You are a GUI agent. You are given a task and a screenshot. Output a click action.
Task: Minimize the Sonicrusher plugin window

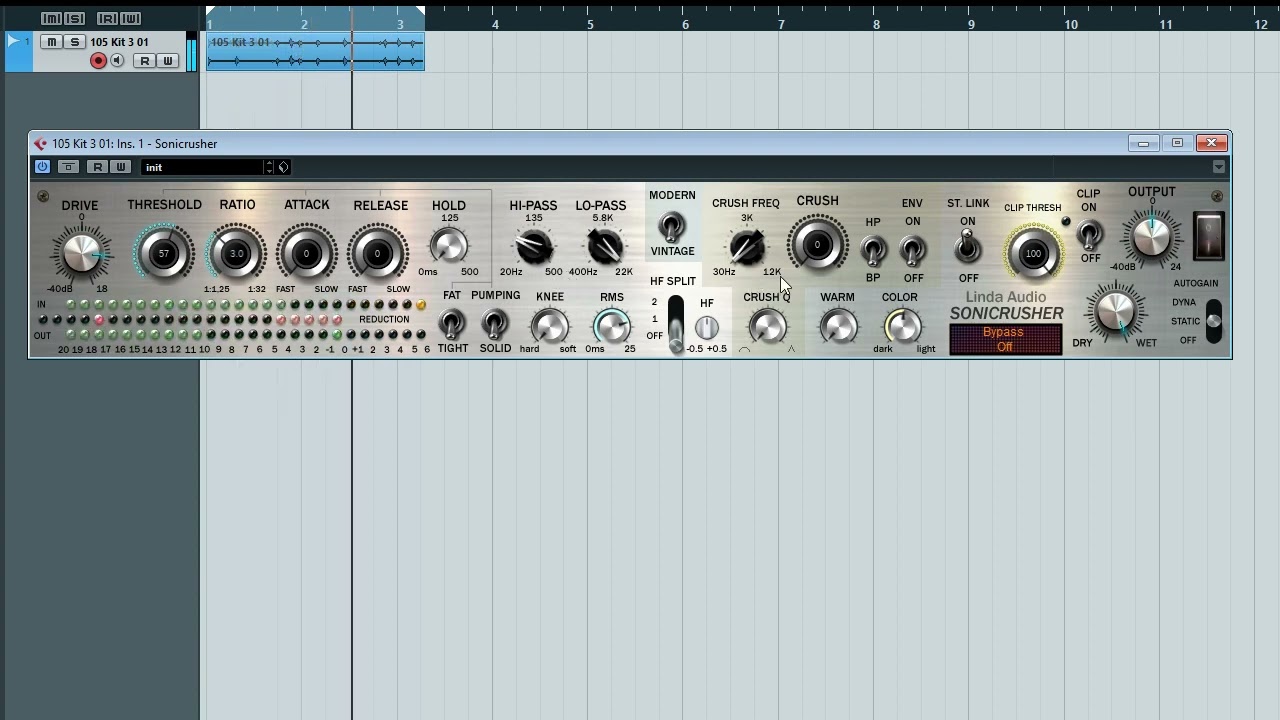pyautogui.click(x=1143, y=143)
